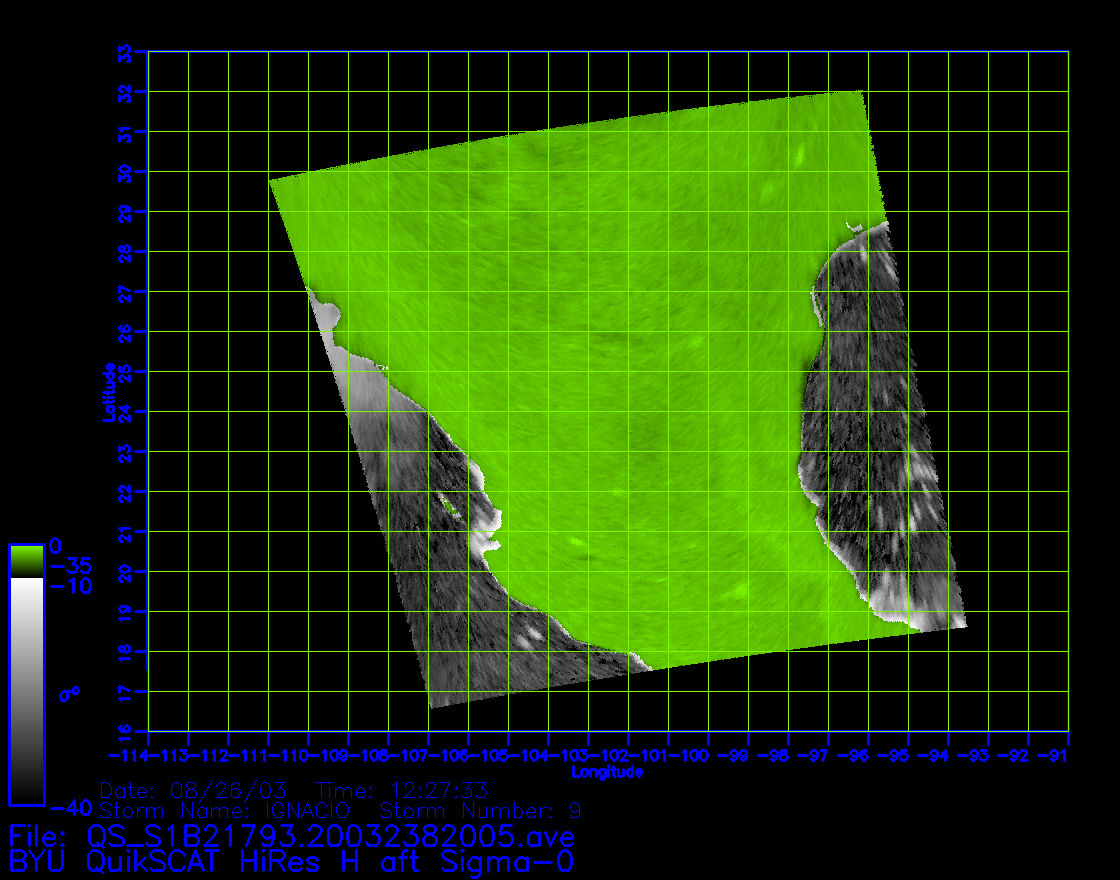The height and width of the screenshot is (880, 1120).
Task: Click the sigma-0 symbol beside color bar
Action: [68, 693]
